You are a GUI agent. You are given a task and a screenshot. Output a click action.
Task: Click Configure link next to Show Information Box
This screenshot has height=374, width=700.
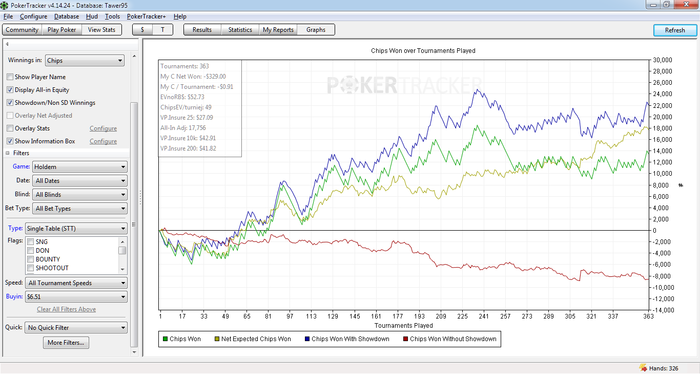click(x=103, y=141)
